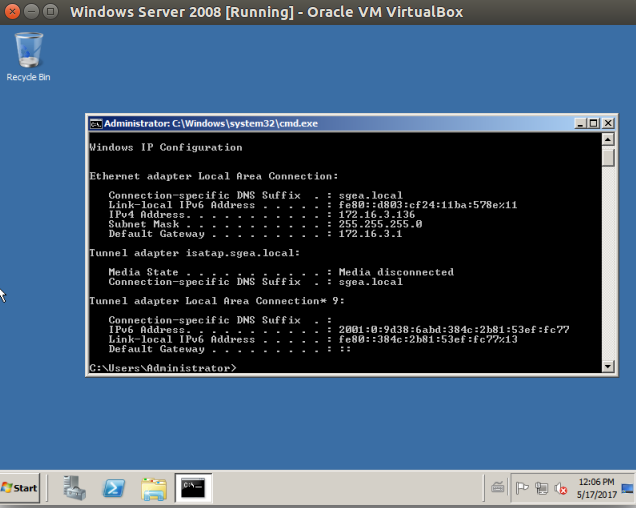Click the network status tray icon
This screenshot has height=508, width=636.
541,488
